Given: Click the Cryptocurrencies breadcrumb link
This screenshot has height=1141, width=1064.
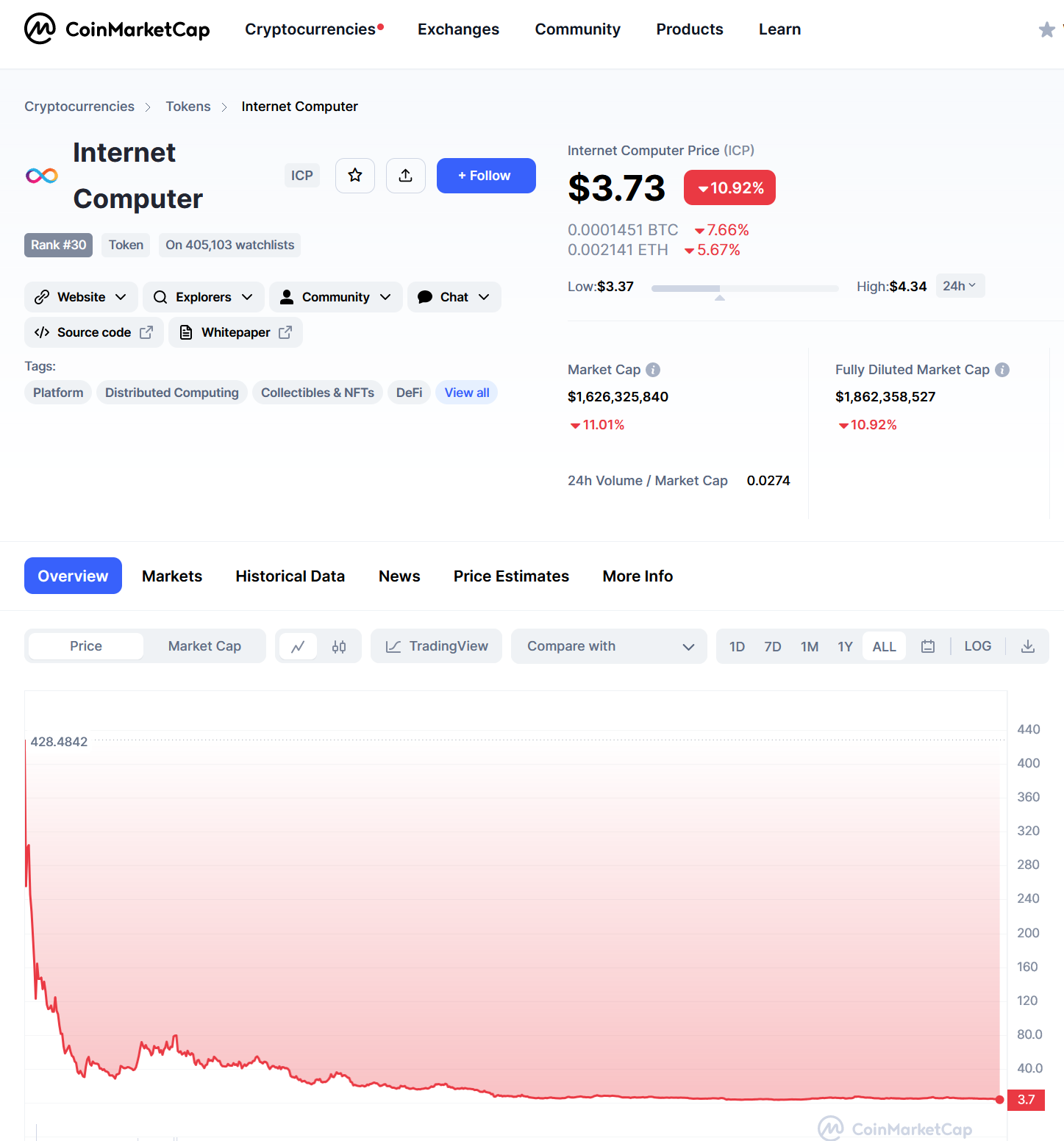Looking at the screenshot, I should 79,107.
